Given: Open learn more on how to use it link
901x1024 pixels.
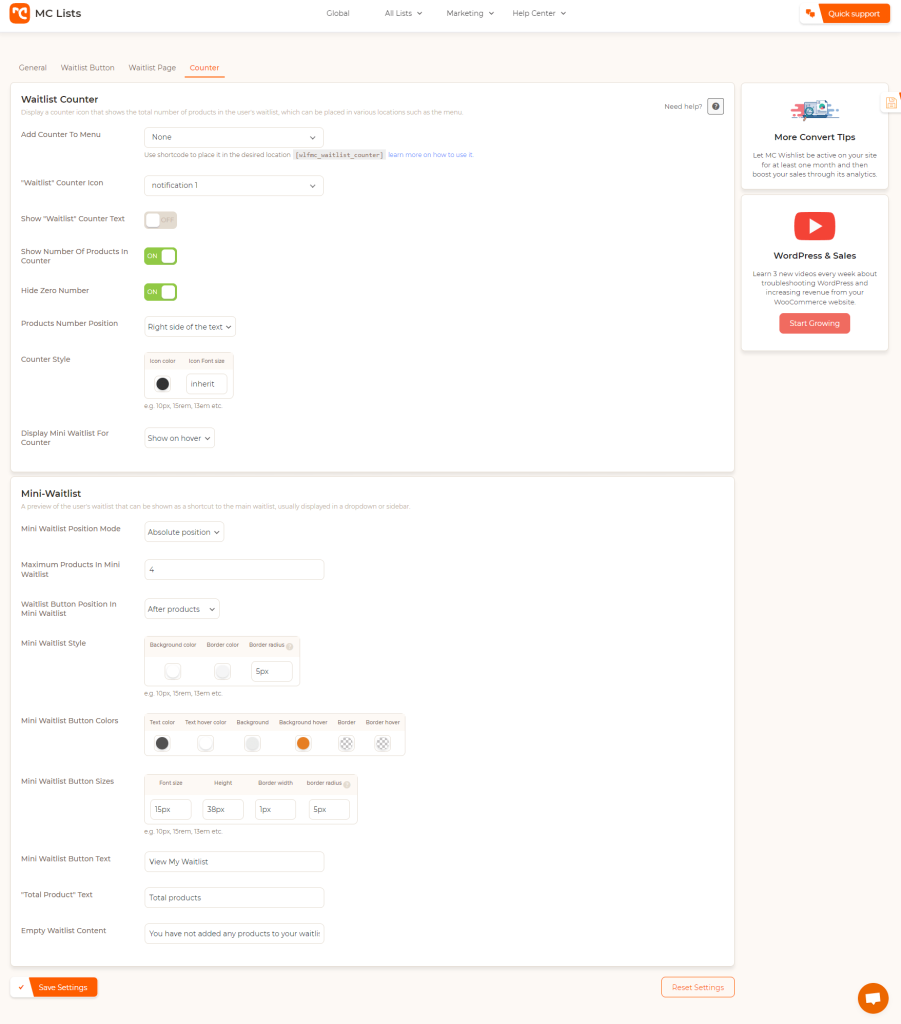Looking at the screenshot, I should [x=430, y=155].
